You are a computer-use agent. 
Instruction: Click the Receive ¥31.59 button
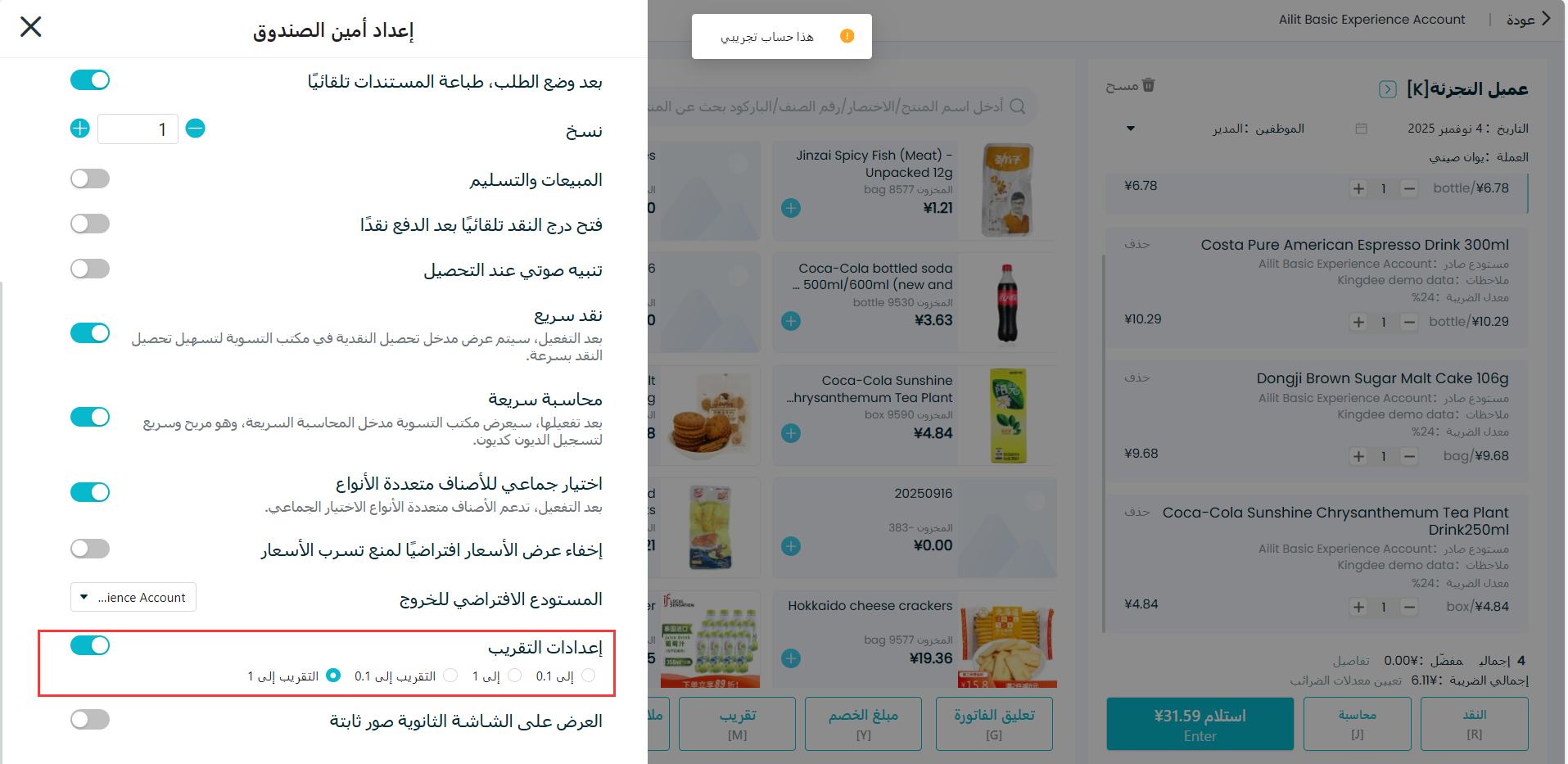point(1200,724)
